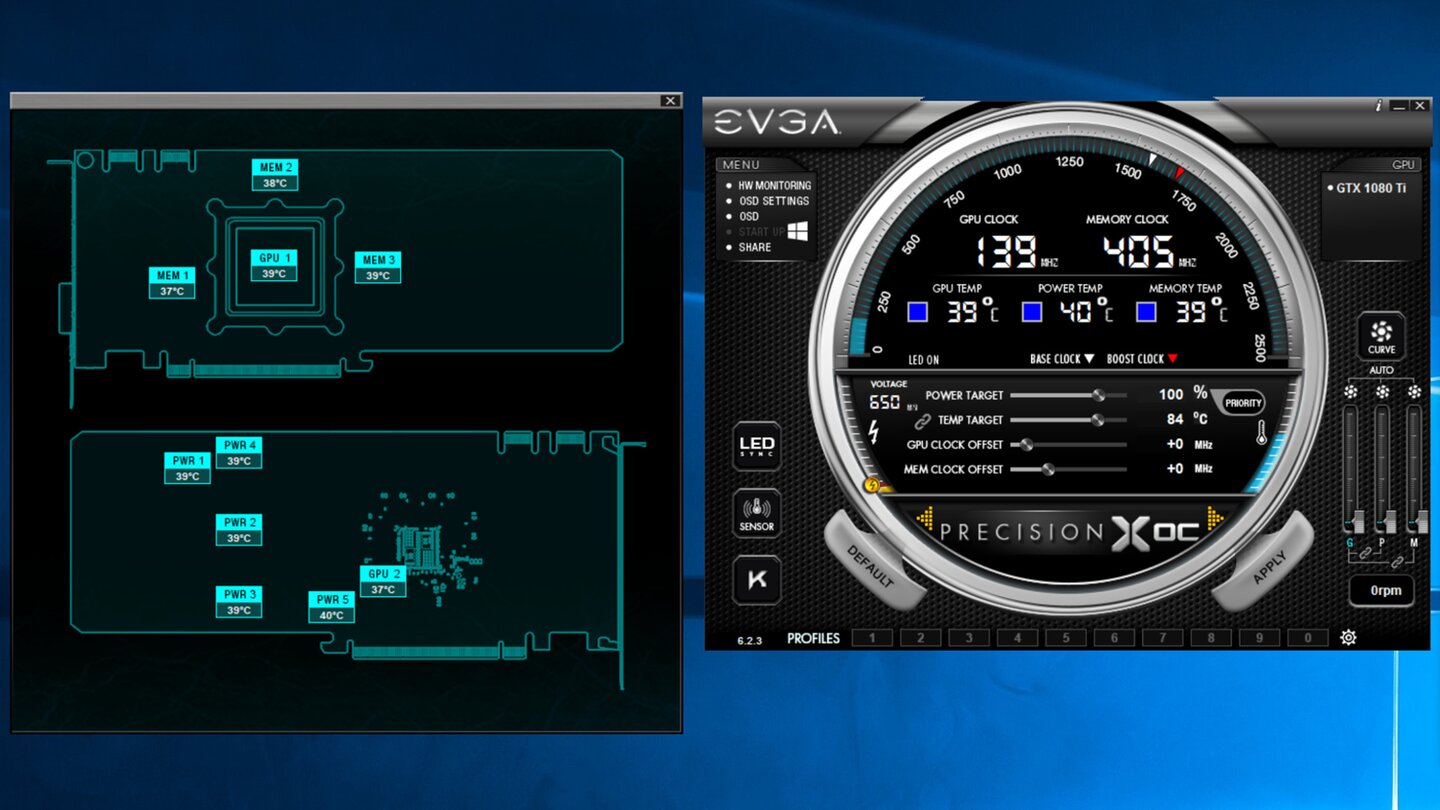Click the MEM 2 sensor label
Viewport: 1440px width, 810px height.
[275, 175]
